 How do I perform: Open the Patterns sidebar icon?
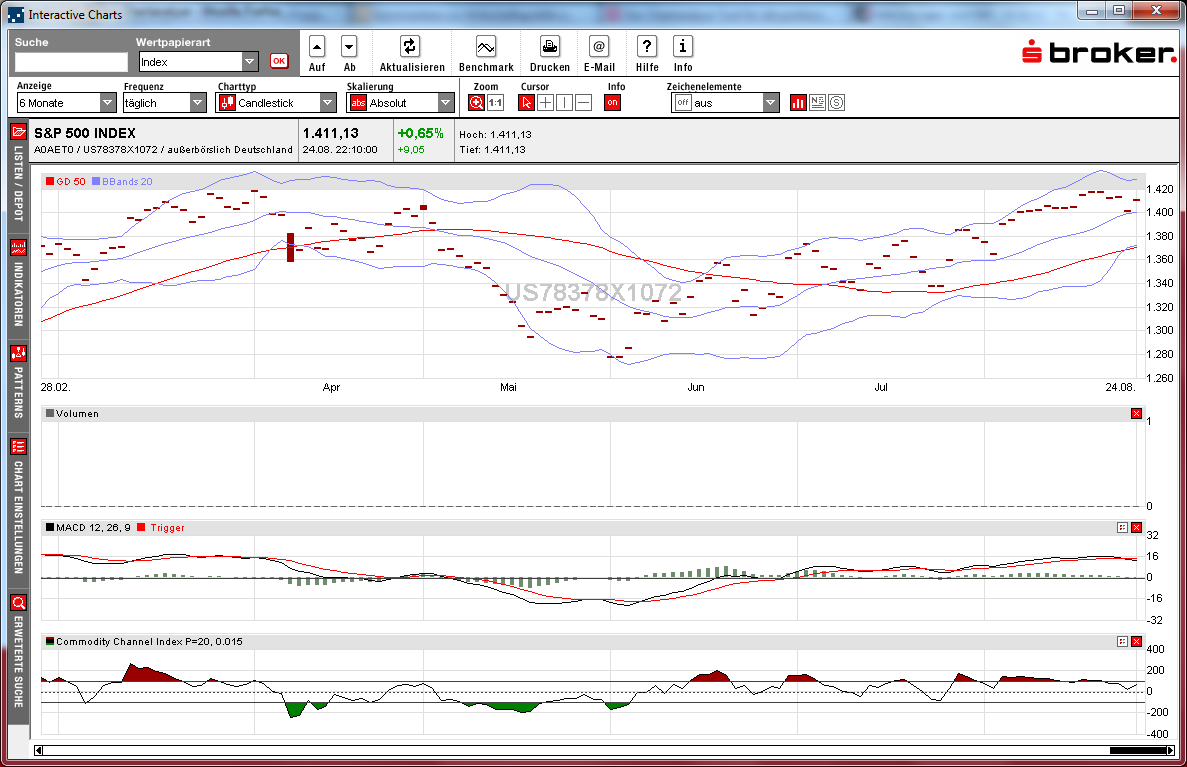pos(19,354)
